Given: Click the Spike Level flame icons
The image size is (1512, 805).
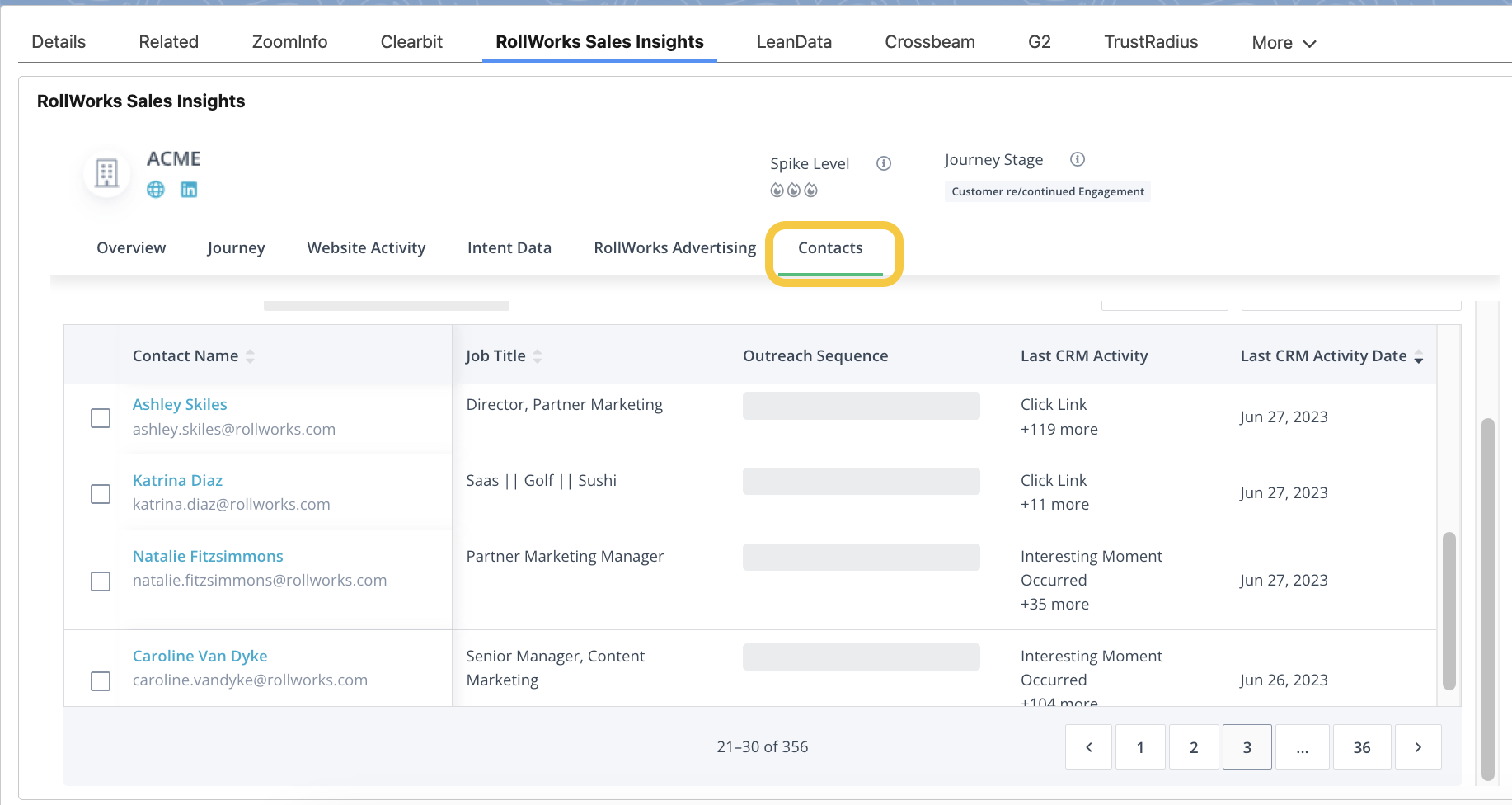Looking at the screenshot, I should click(x=793, y=191).
